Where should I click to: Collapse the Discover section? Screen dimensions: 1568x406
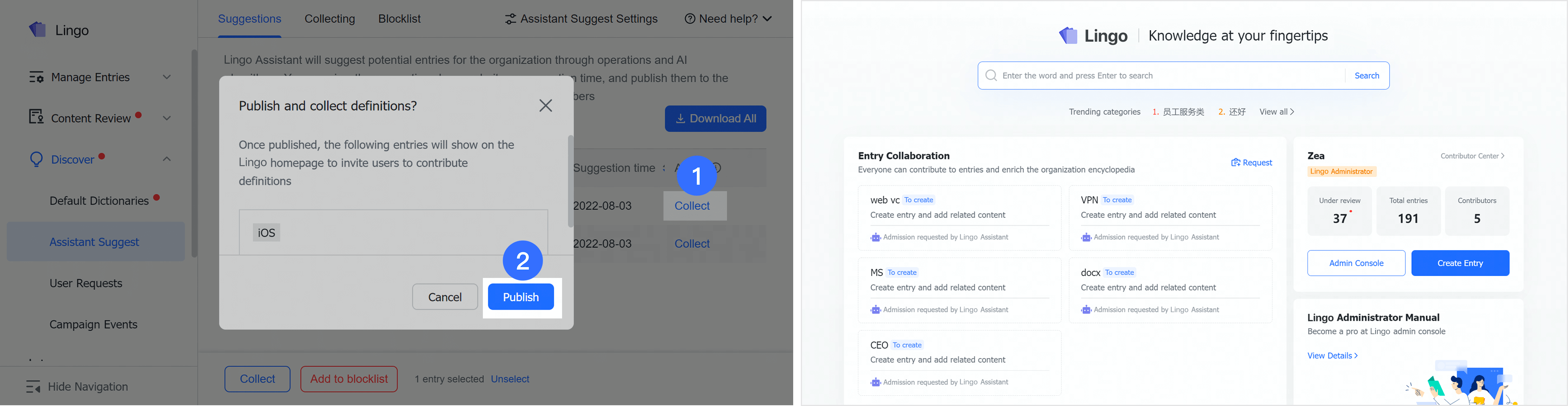click(x=167, y=159)
